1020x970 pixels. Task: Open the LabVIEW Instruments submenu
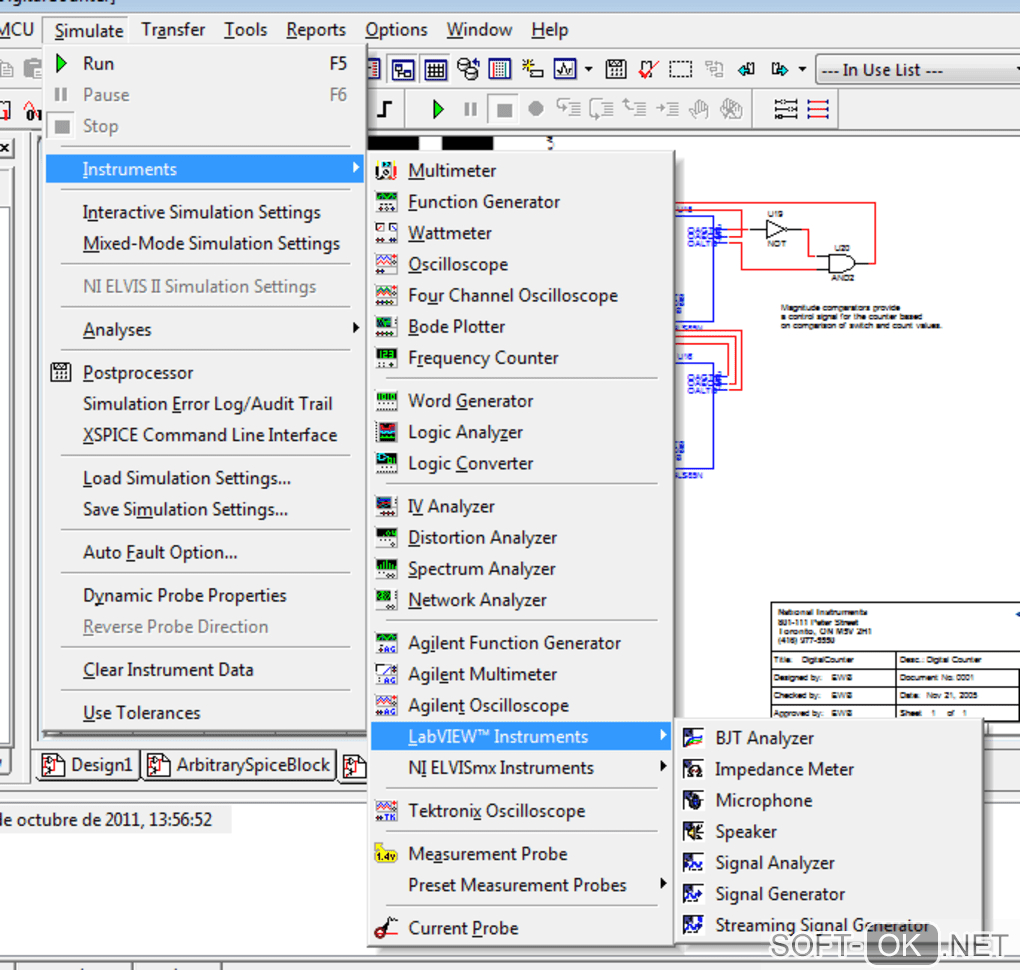click(x=521, y=736)
